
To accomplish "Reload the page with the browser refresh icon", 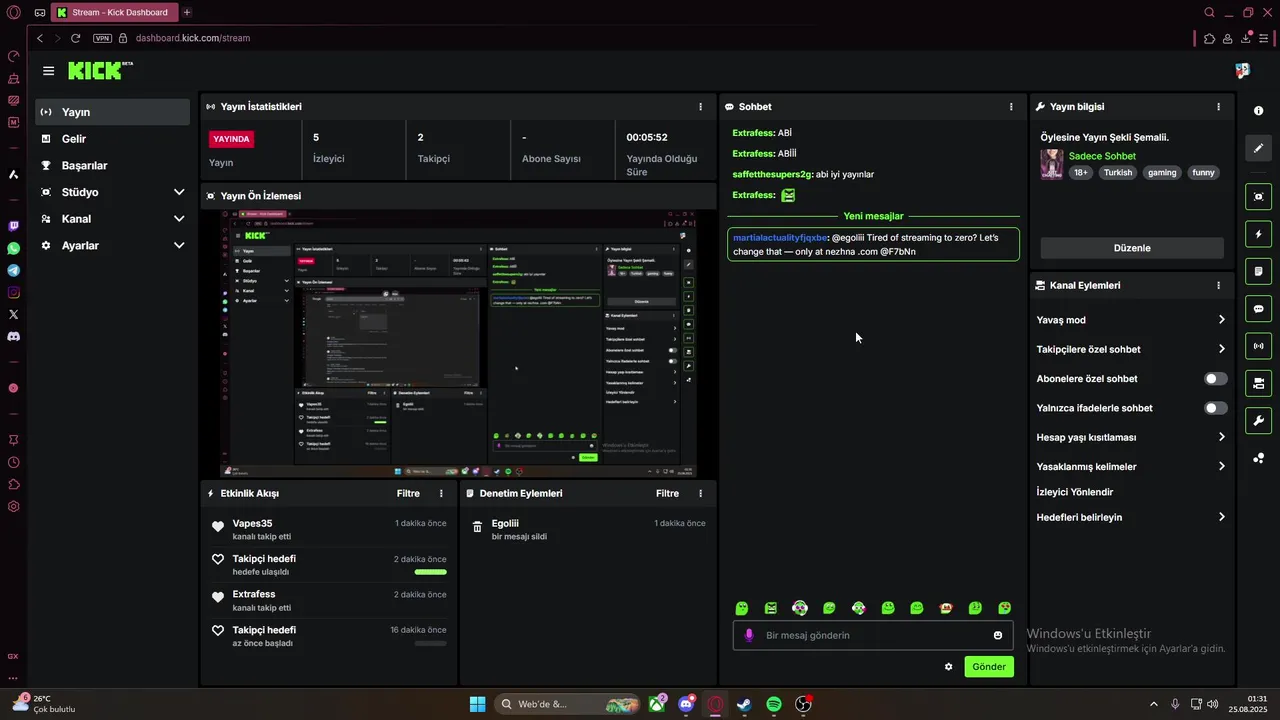I will point(75,38).
